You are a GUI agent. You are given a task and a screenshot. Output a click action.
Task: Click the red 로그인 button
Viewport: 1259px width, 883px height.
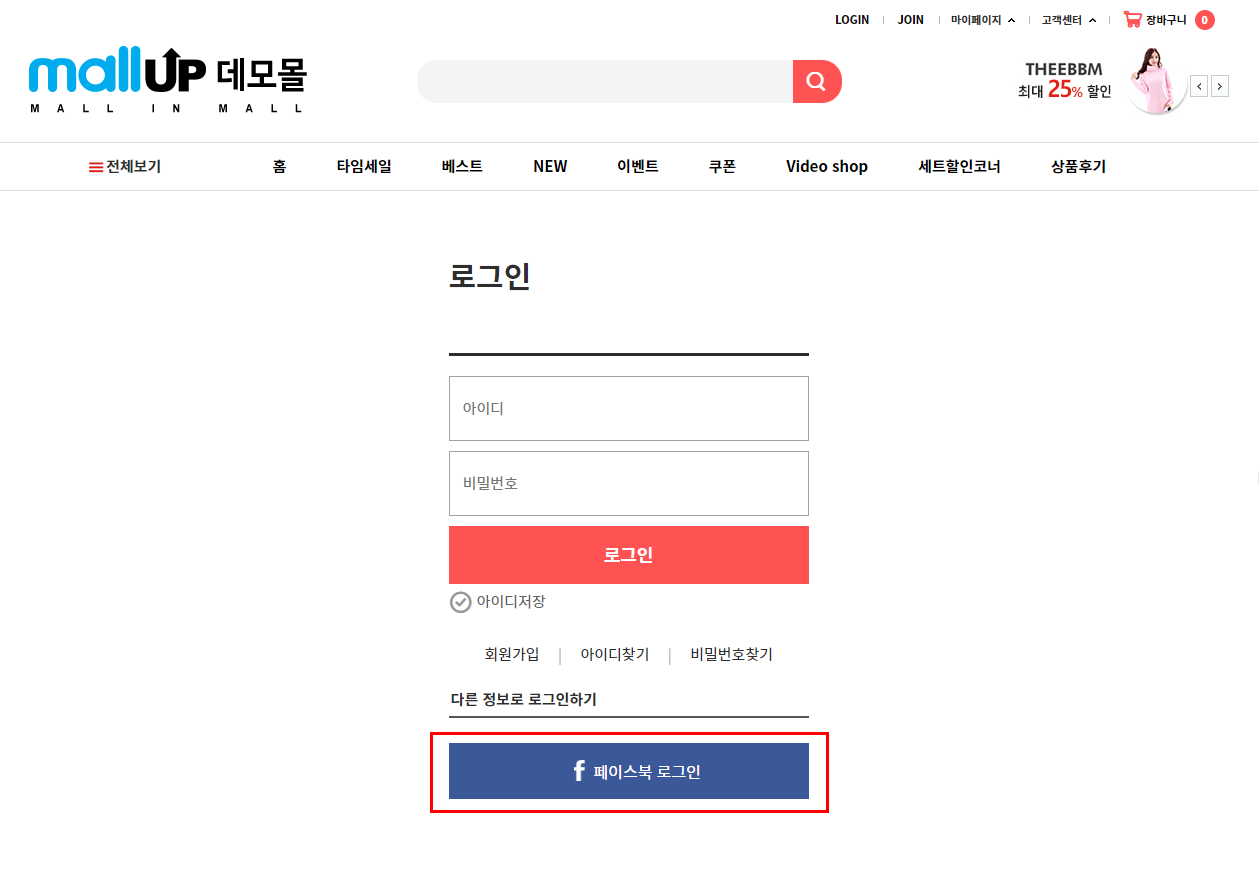tap(629, 555)
